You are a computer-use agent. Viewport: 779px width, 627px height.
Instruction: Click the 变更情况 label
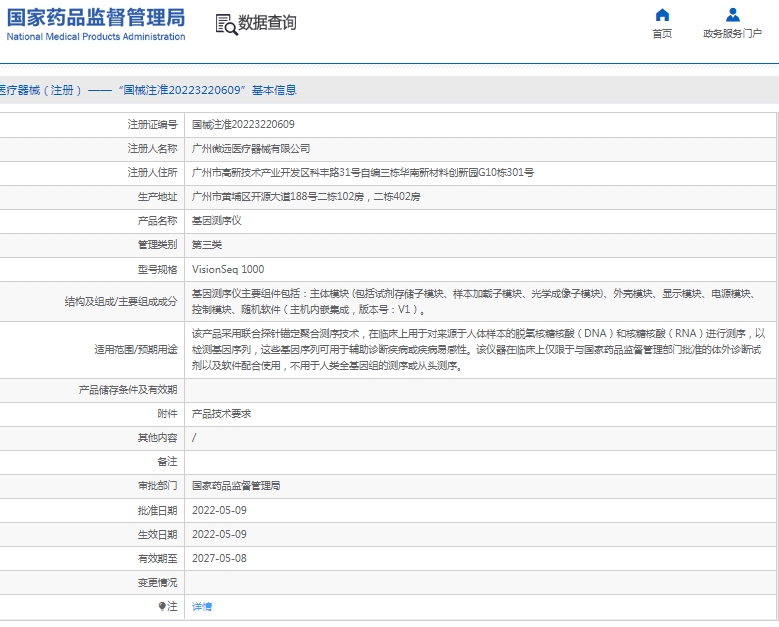click(x=157, y=582)
